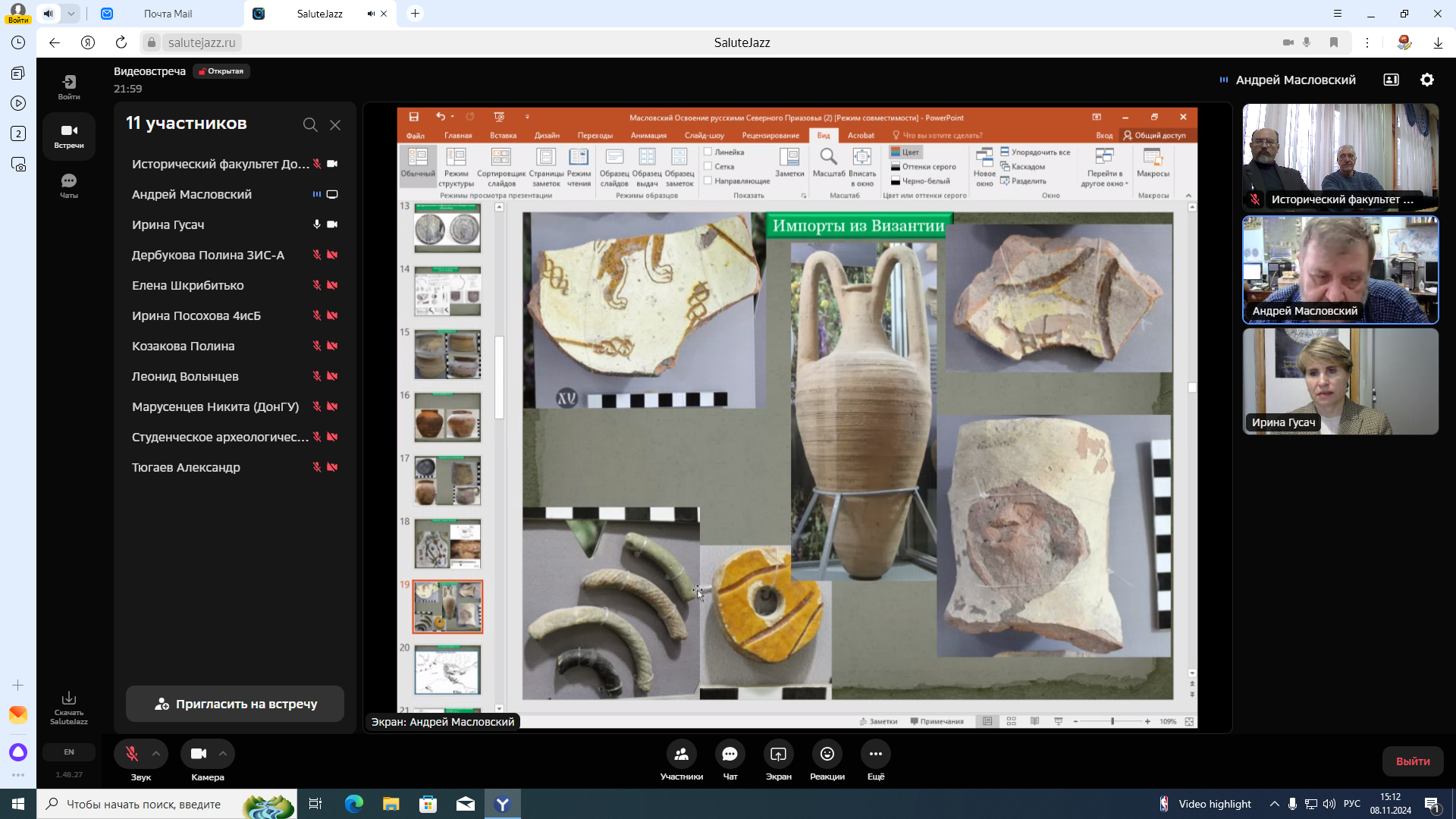Expand the microphone options chevron
1456x819 pixels.
point(155,754)
